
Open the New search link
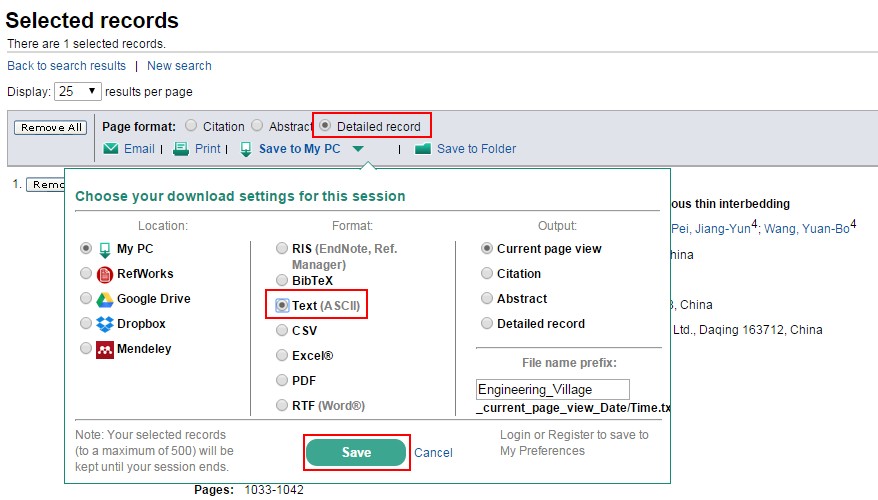[x=179, y=66]
